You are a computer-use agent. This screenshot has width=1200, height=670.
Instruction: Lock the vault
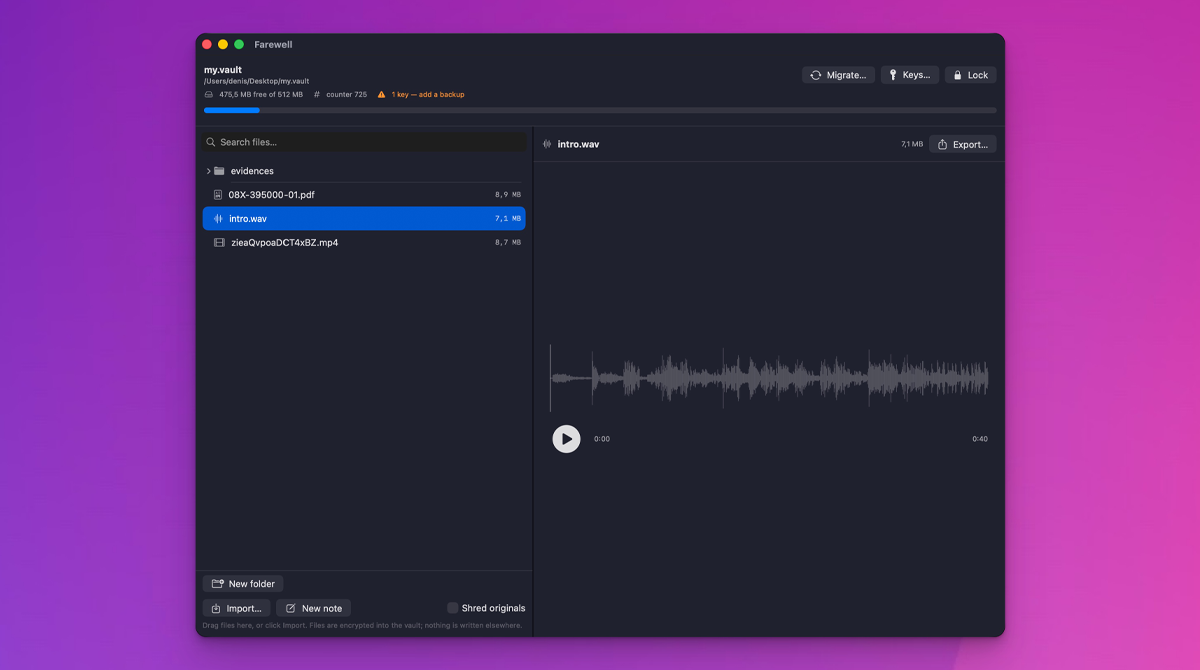[970, 75]
